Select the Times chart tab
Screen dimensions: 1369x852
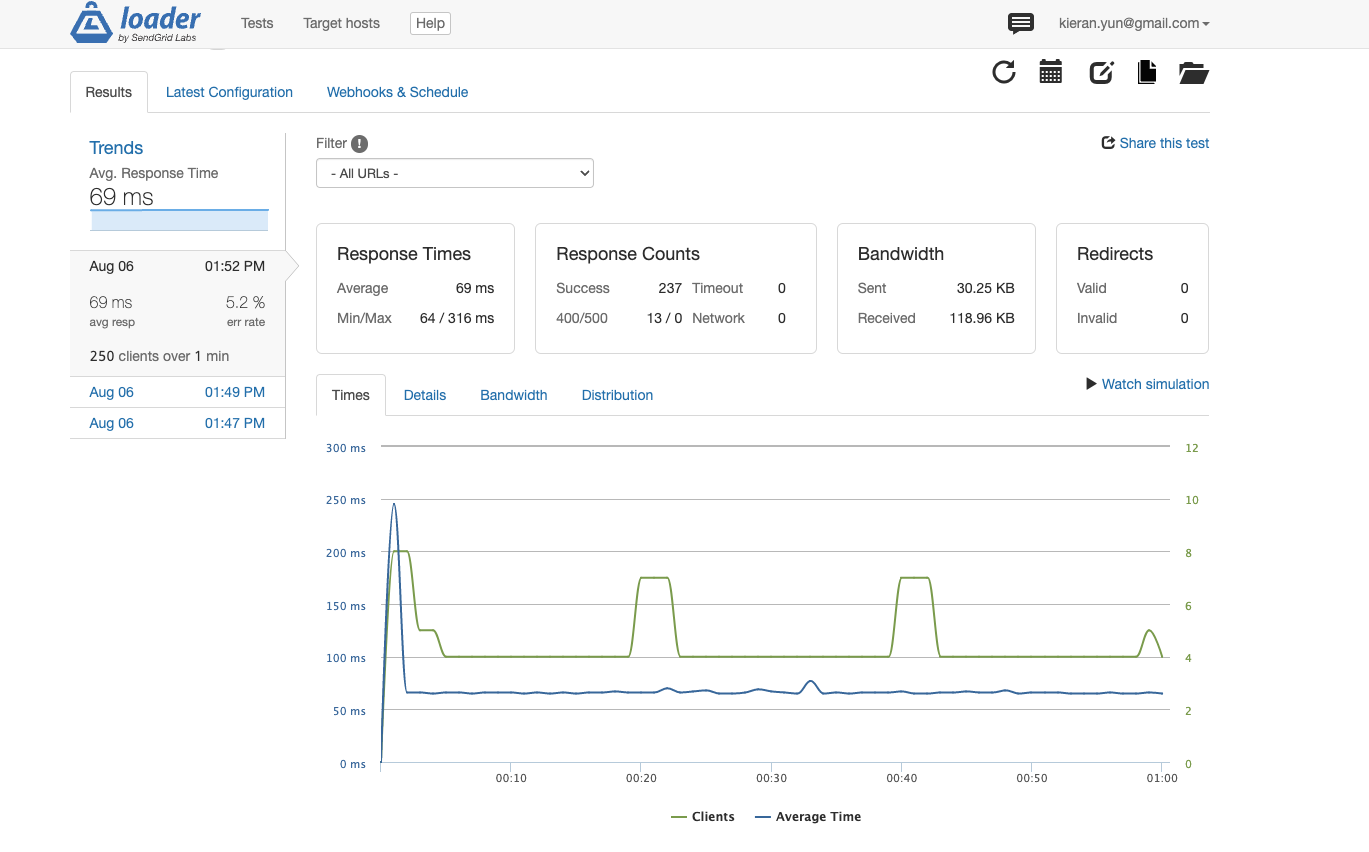click(351, 395)
